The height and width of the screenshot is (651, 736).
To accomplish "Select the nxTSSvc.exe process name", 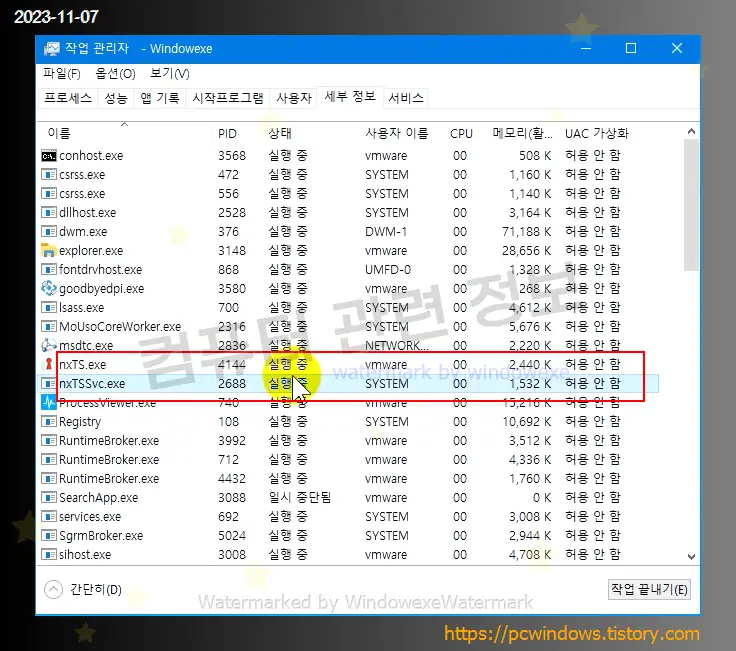I will pyautogui.click(x=92, y=383).
